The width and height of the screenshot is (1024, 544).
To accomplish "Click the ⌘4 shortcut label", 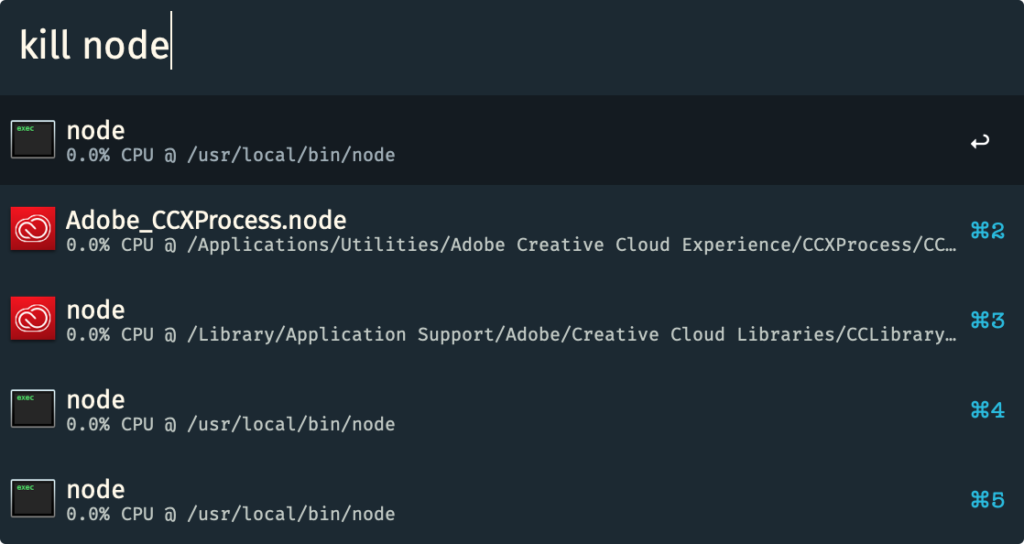I will point(987,410).
